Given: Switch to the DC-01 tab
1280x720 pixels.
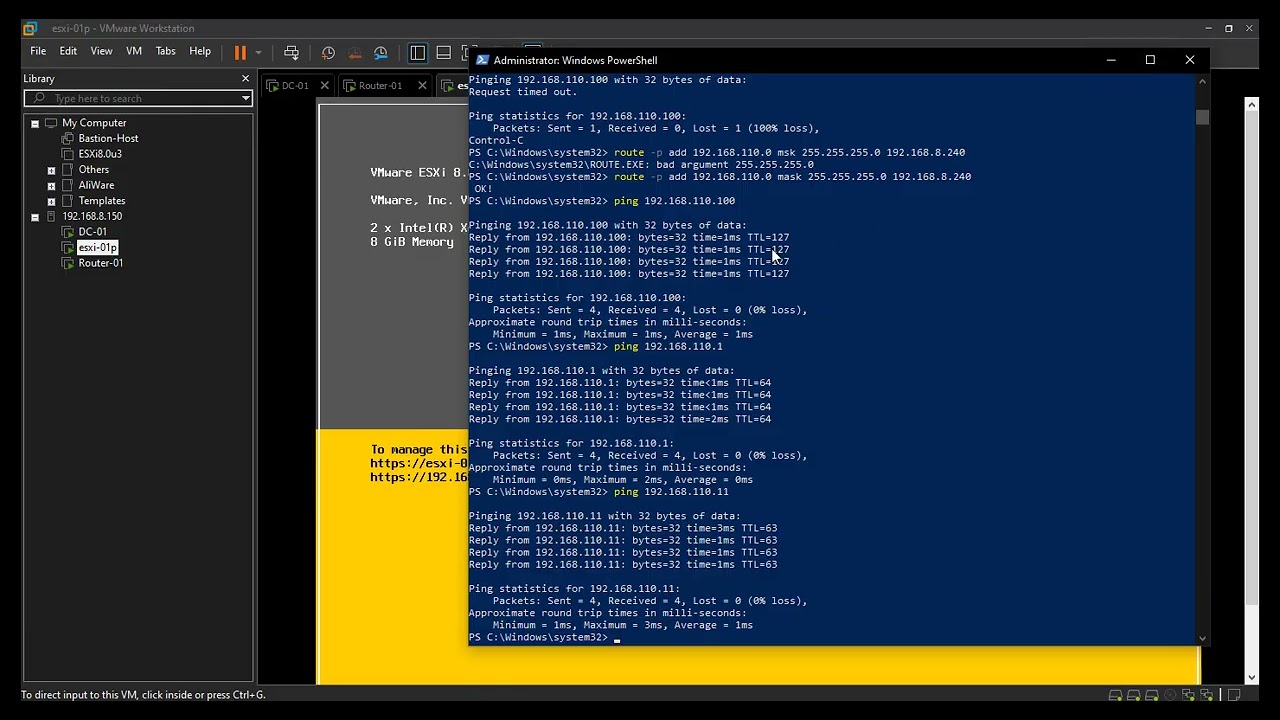Looking at the screenshot, I should (x=295, y=85).
